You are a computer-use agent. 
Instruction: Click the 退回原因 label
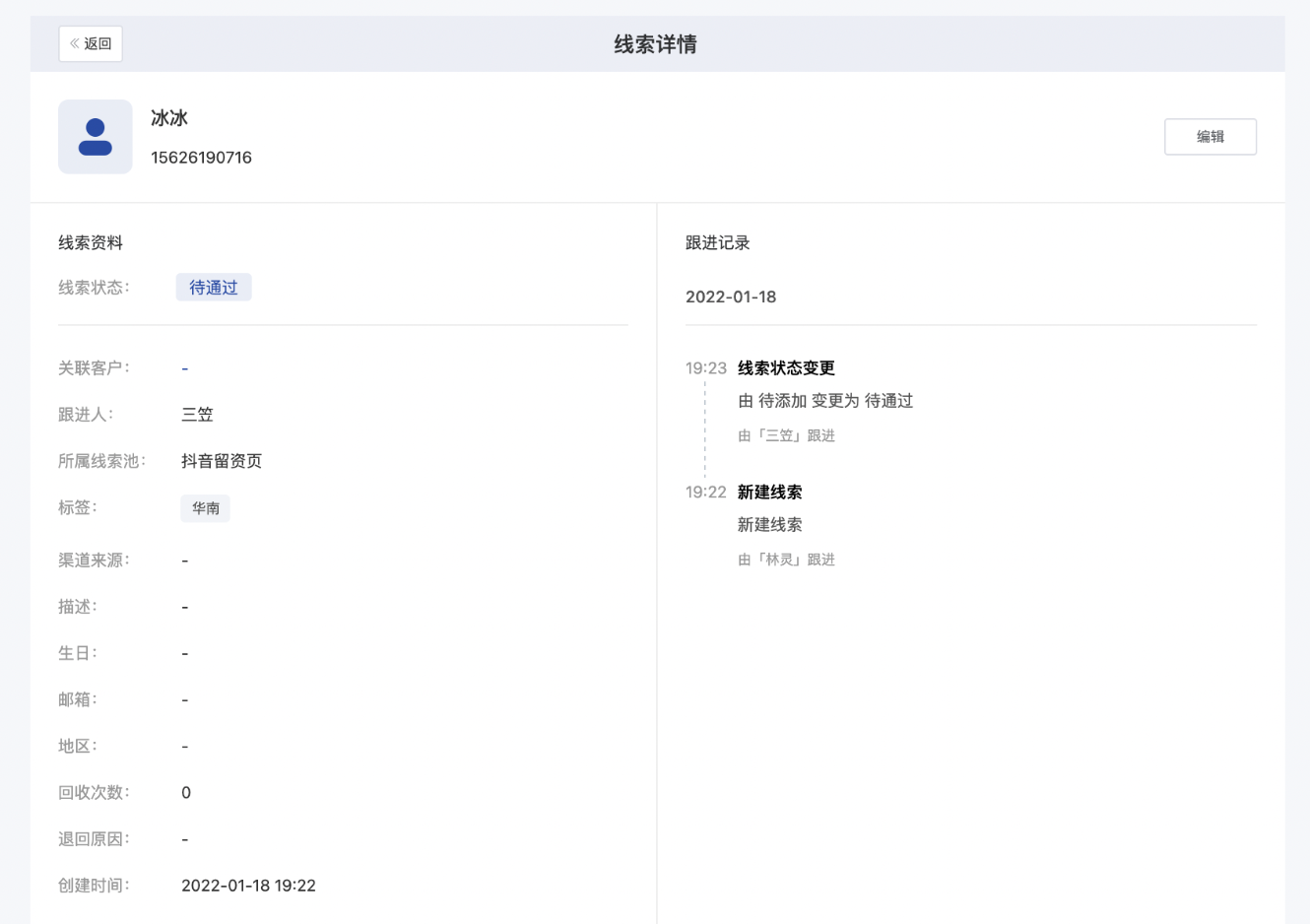[94, 839]
